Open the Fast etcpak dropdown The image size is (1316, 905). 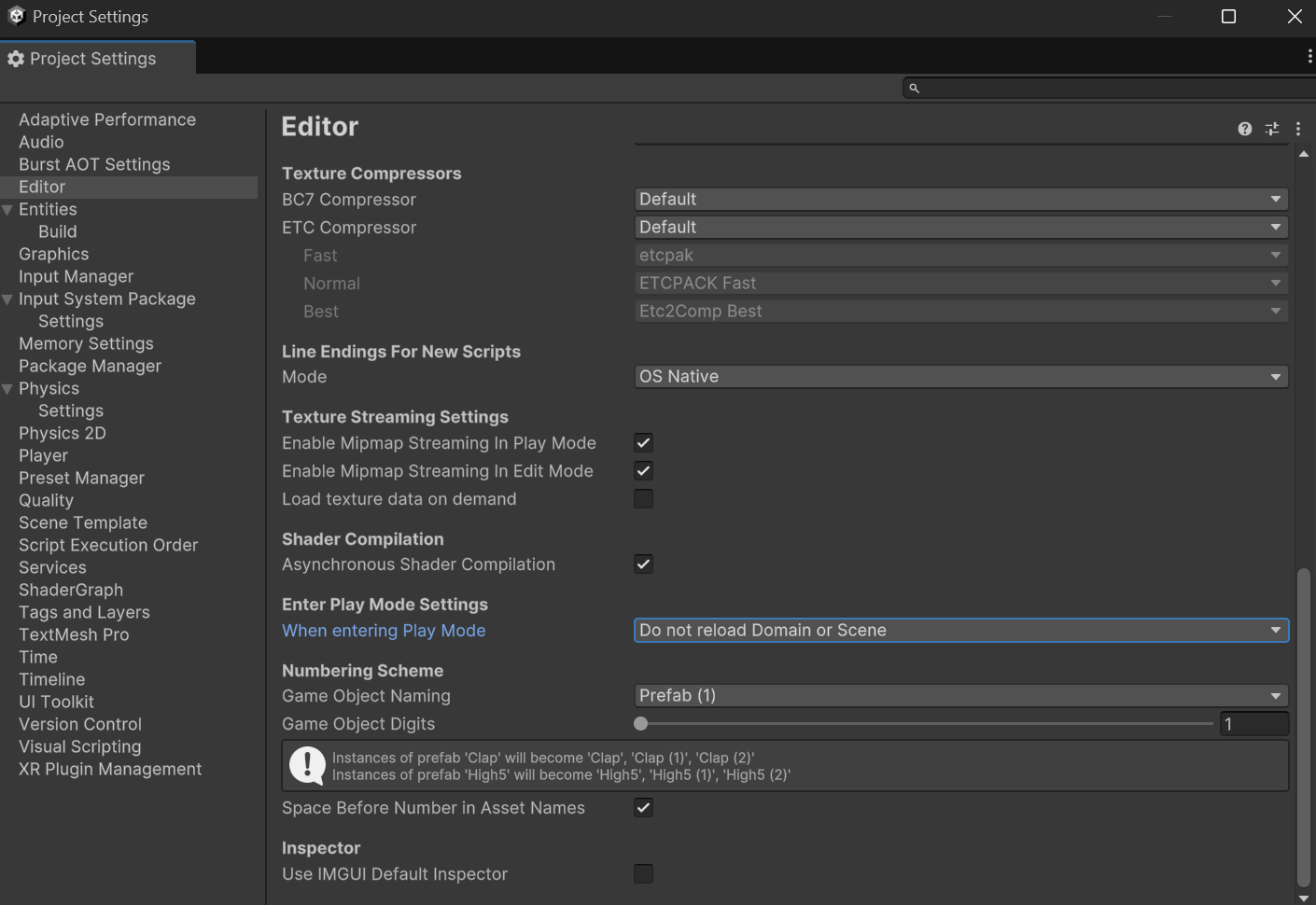pos(961,256)
